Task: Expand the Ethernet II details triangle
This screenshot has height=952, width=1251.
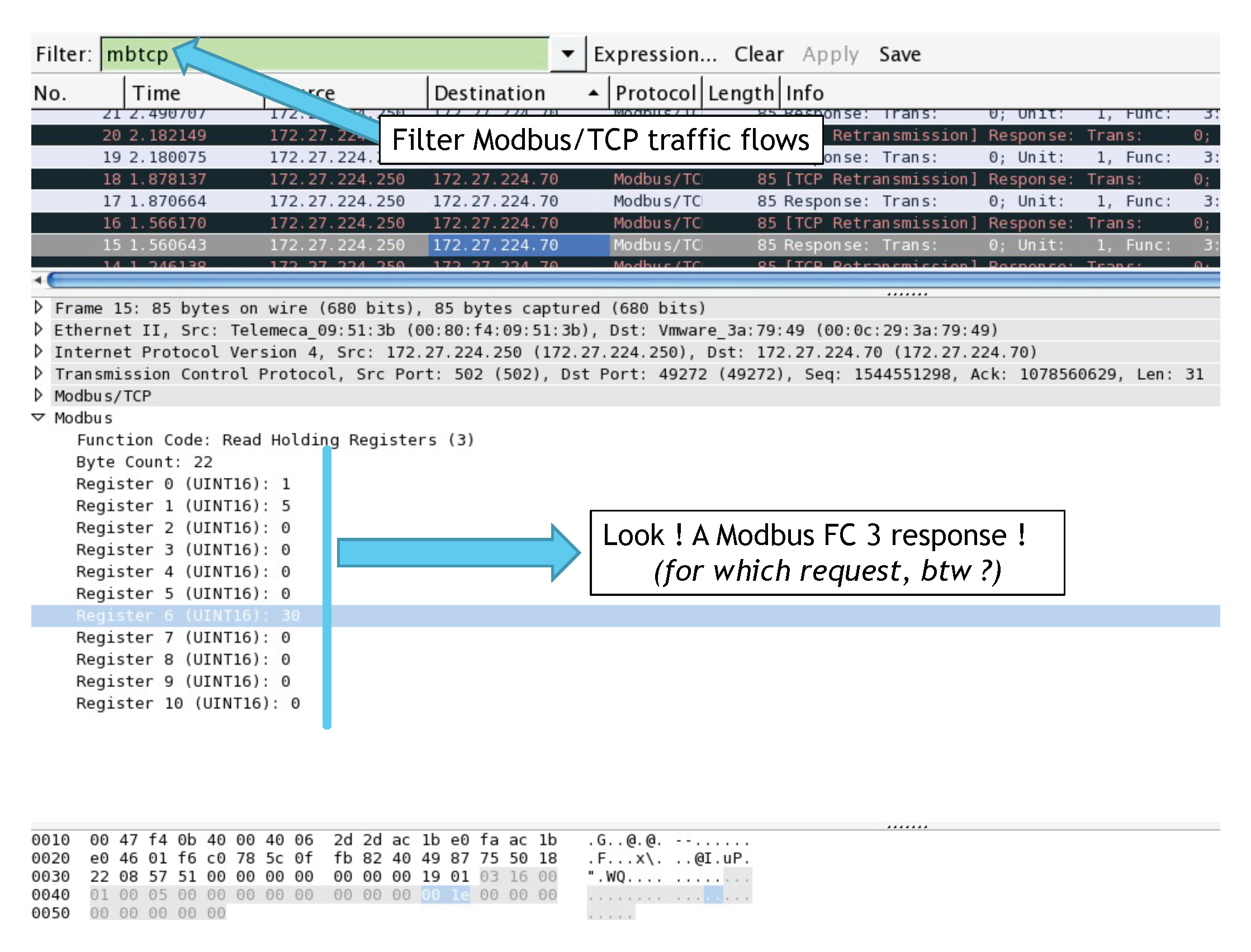Action: [x=39, y=329]
